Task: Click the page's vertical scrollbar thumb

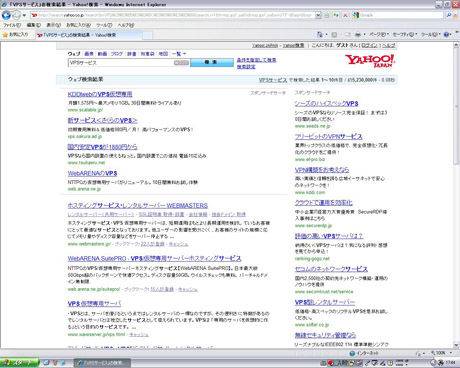Action: [x=456, y=106]
